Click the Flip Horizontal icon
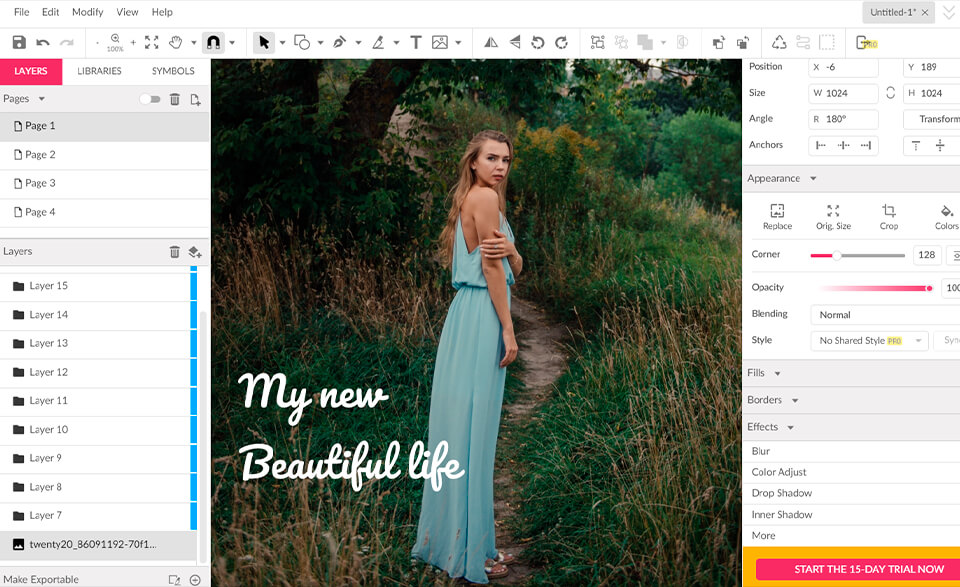This screenshot has width=960, height=587. 489,42
